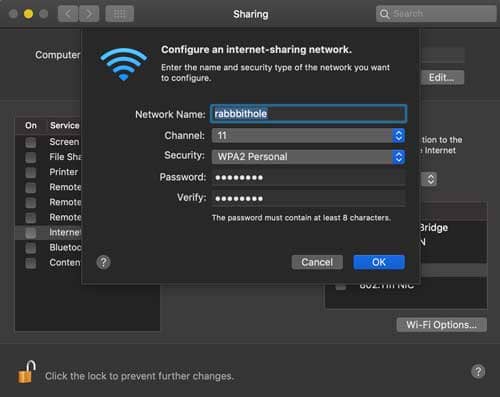Image resolution: width=500 pixels, height=397 pixels.
Task: Select the Content caching service row
Action: coord(48,263)
